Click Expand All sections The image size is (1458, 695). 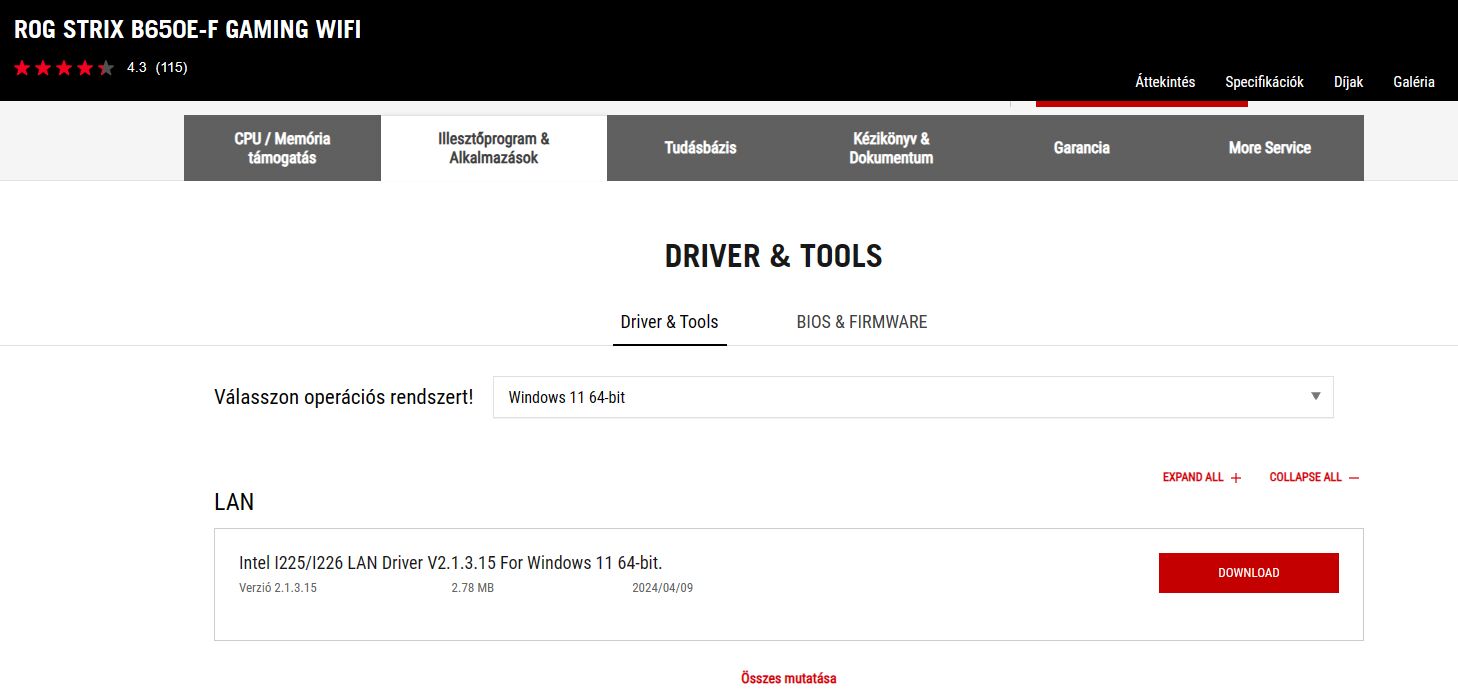pyautogui.click(x=1202, y=478)
